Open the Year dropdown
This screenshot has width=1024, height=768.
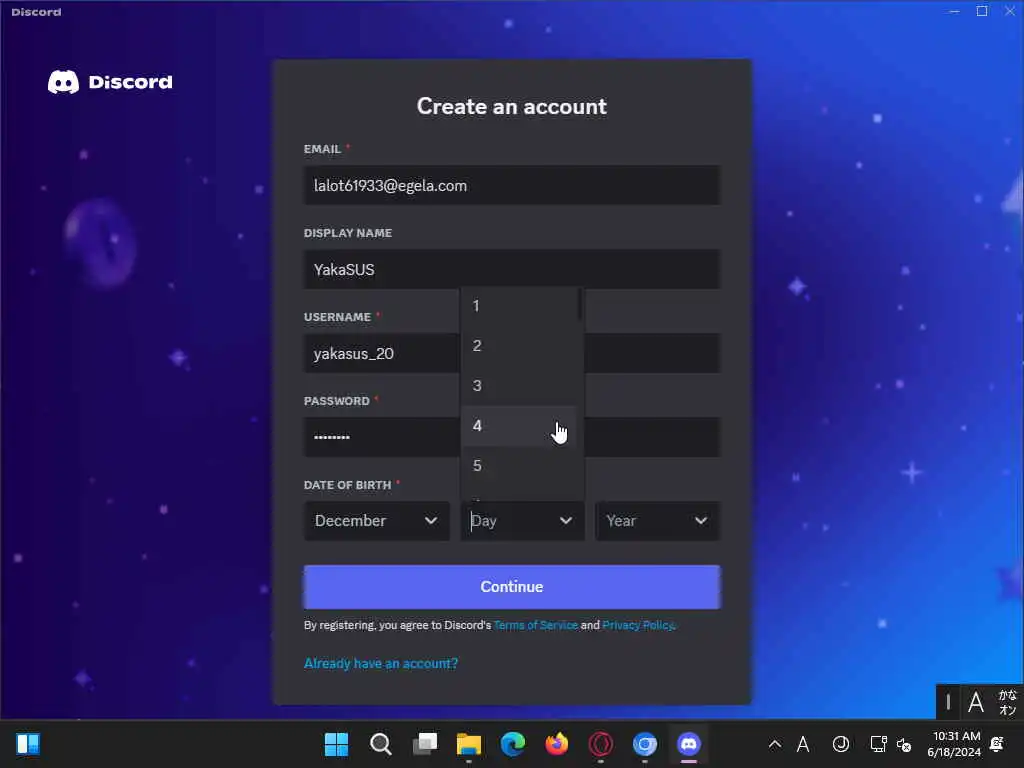pyautogui.click(x=658, y=520)
